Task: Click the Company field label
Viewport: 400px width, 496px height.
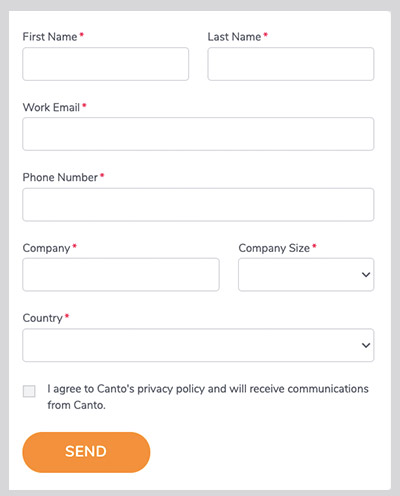Action: 46,248
